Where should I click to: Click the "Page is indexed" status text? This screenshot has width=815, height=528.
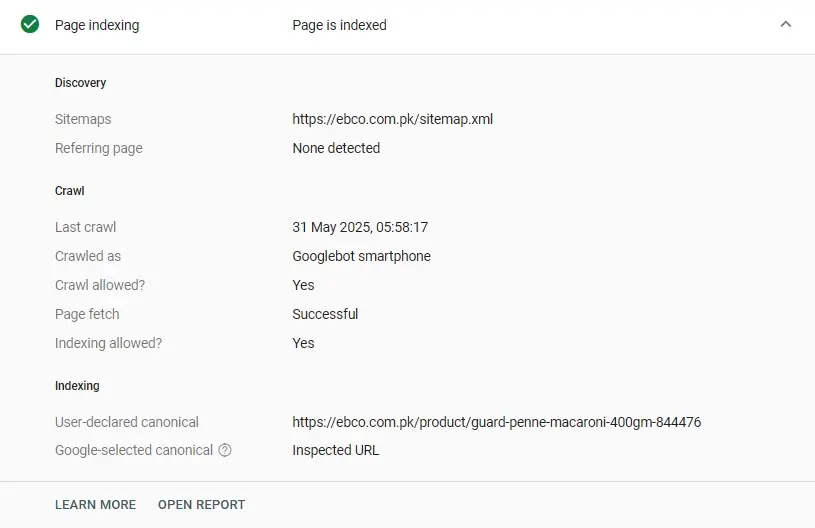[x=339, y=25]
